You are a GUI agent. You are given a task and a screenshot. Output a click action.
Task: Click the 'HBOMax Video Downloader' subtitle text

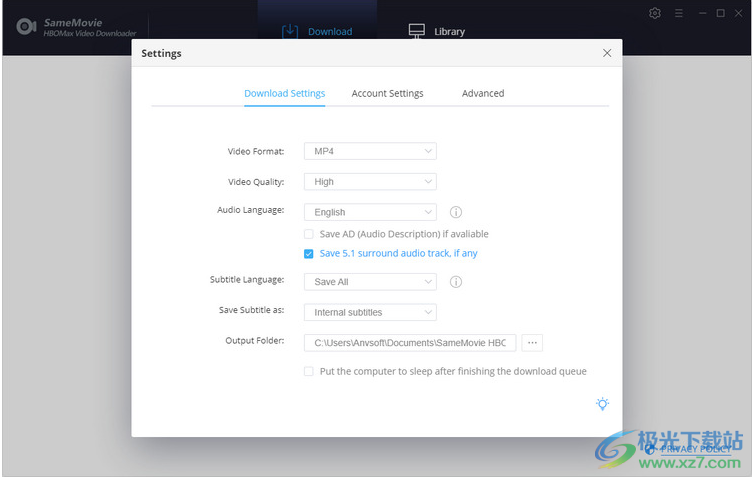tap(89, 33)
